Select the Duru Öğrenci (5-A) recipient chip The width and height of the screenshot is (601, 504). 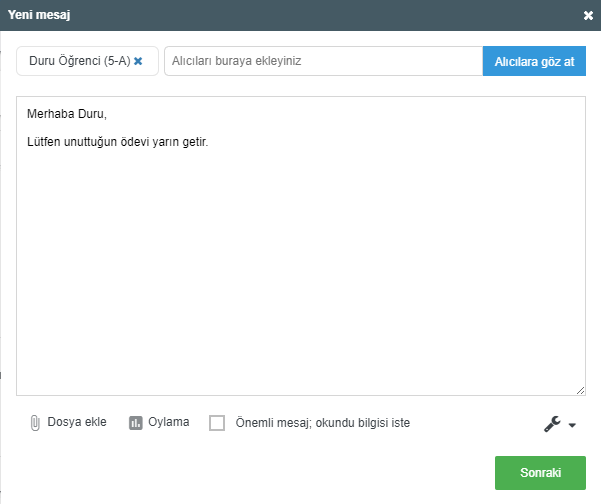[80, 61]
